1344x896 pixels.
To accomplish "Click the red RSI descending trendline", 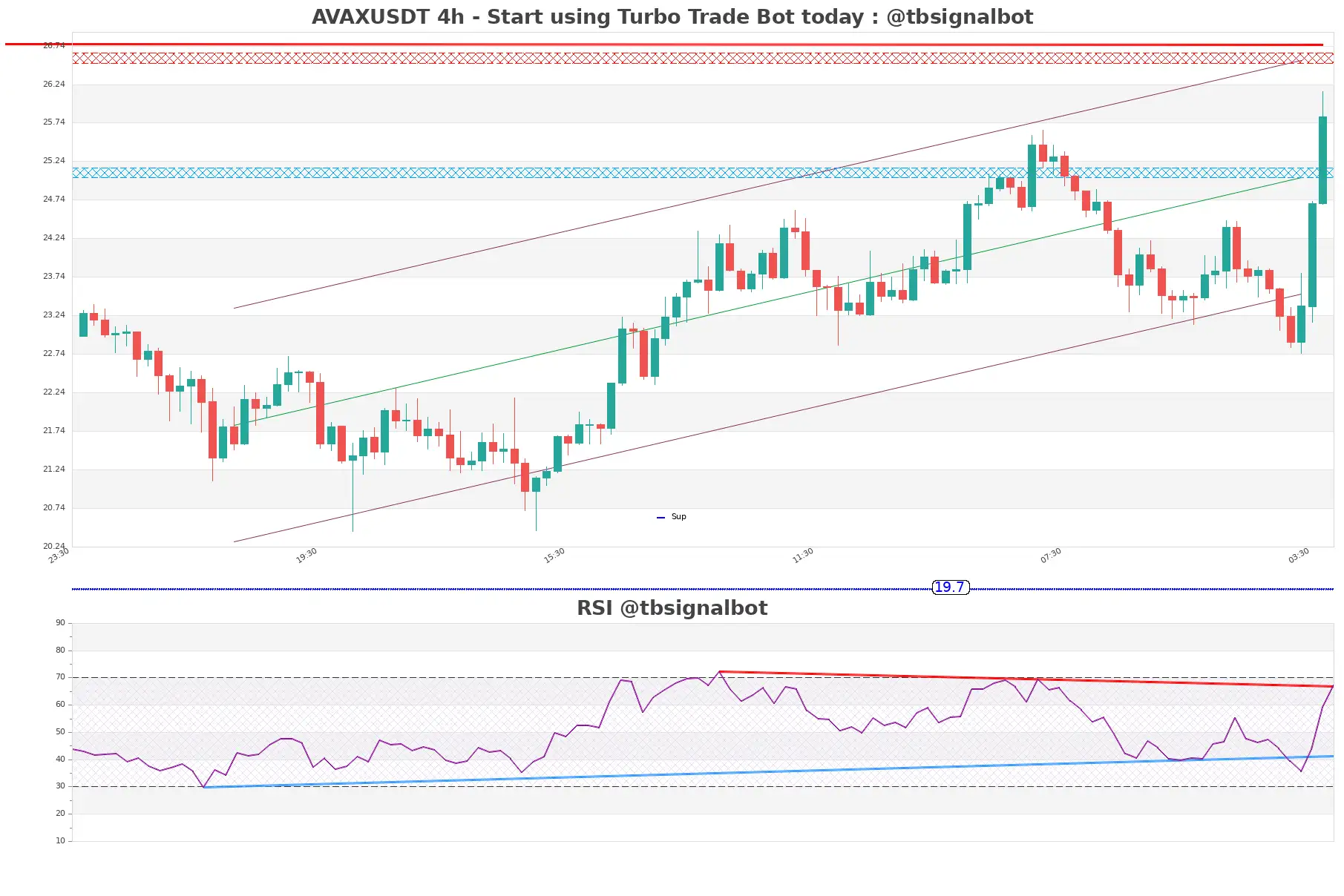I will (x=1026, y=679).
